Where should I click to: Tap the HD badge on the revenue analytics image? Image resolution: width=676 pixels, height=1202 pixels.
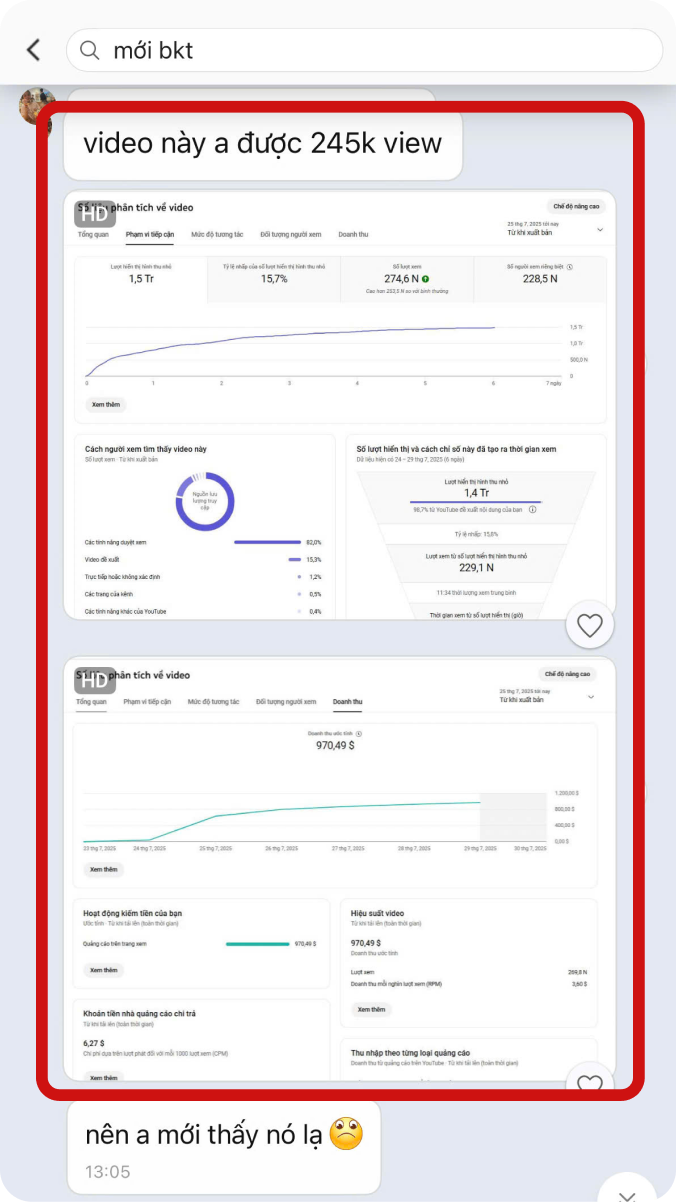[x=93, y=681]
